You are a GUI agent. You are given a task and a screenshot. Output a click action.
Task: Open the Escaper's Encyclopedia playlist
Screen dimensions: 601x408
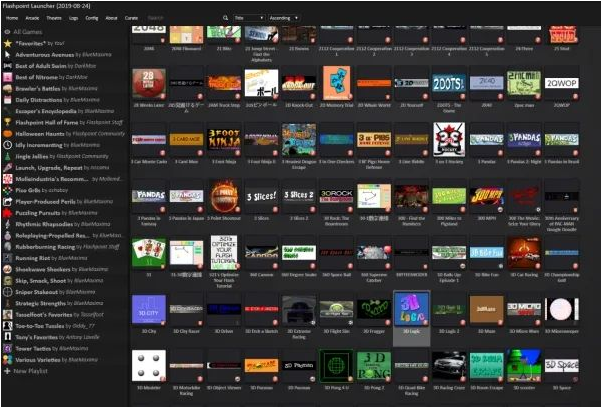coord(64,111)
